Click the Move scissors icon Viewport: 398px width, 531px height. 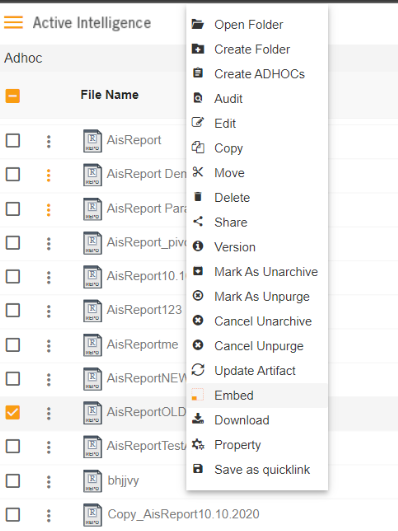click(198, 172)
